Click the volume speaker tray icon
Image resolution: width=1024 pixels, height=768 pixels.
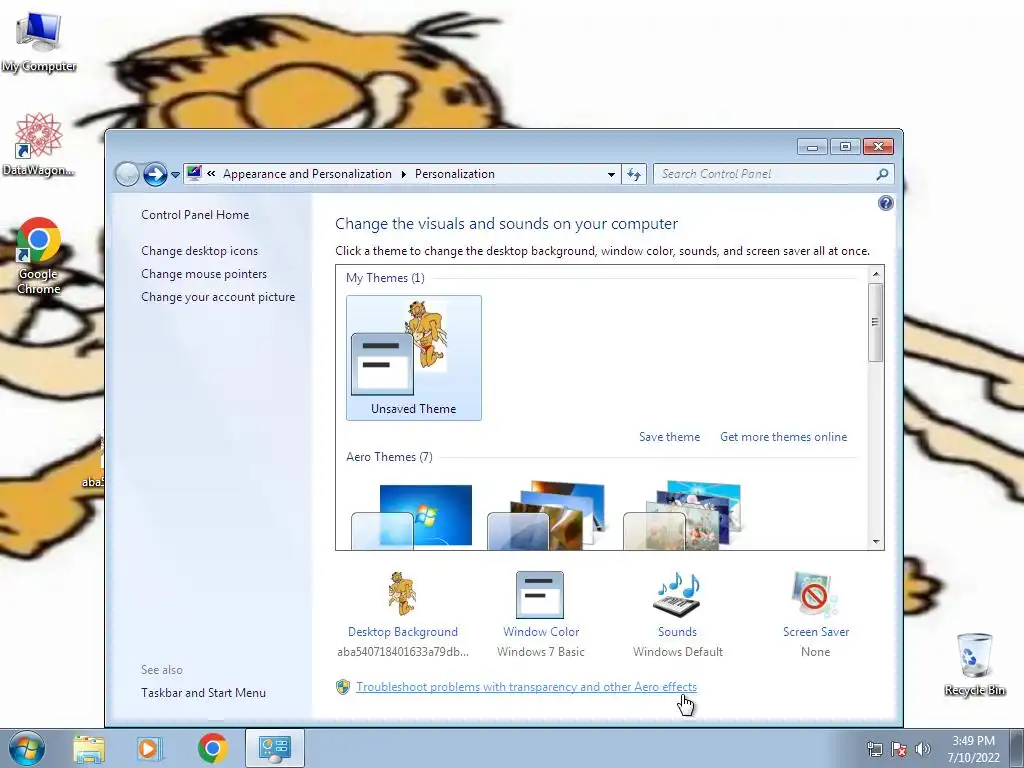coord(922,749)
